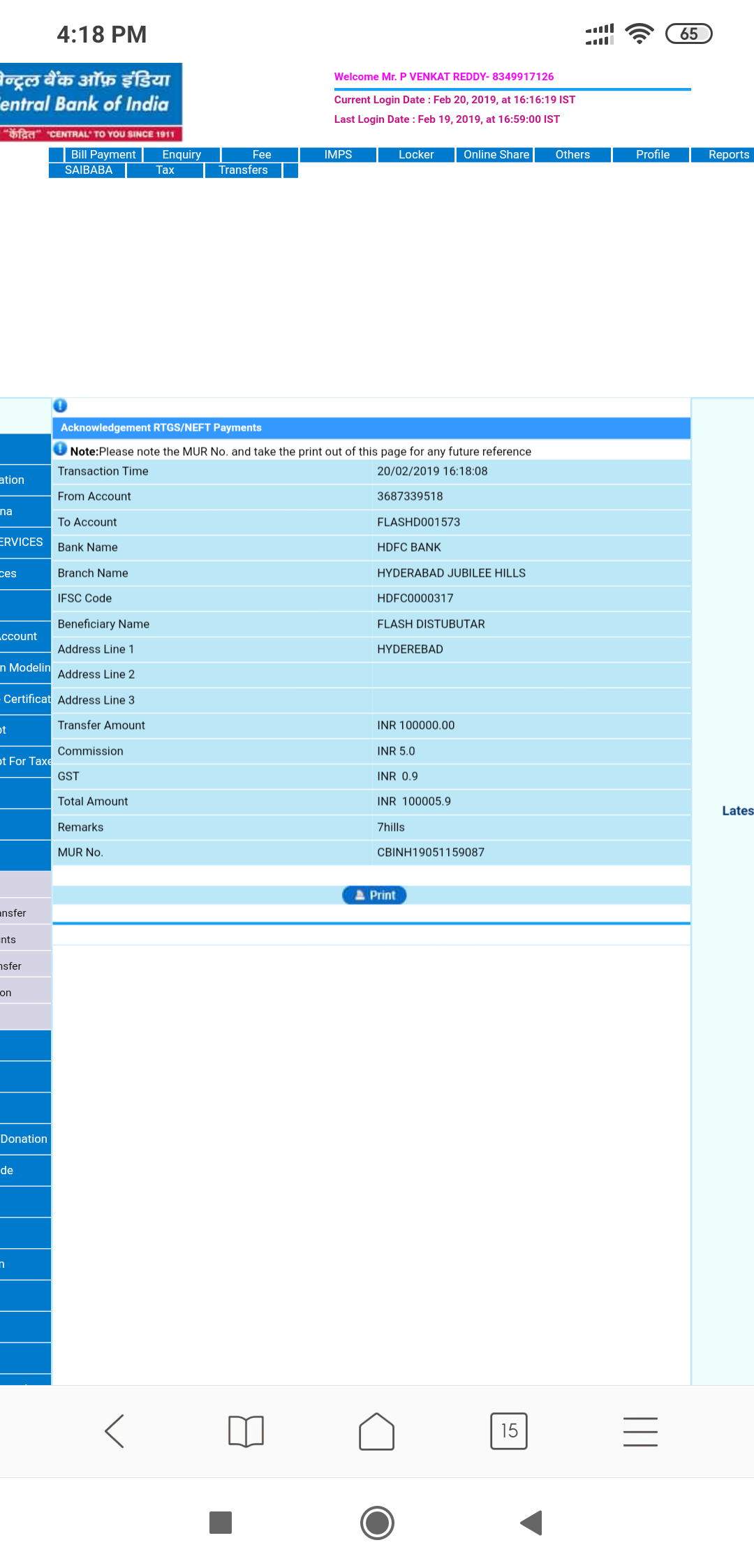Screen dimensions: 754x1568
Task: Tap the battery indicator showing 65
Action: (x=689, y=34)
